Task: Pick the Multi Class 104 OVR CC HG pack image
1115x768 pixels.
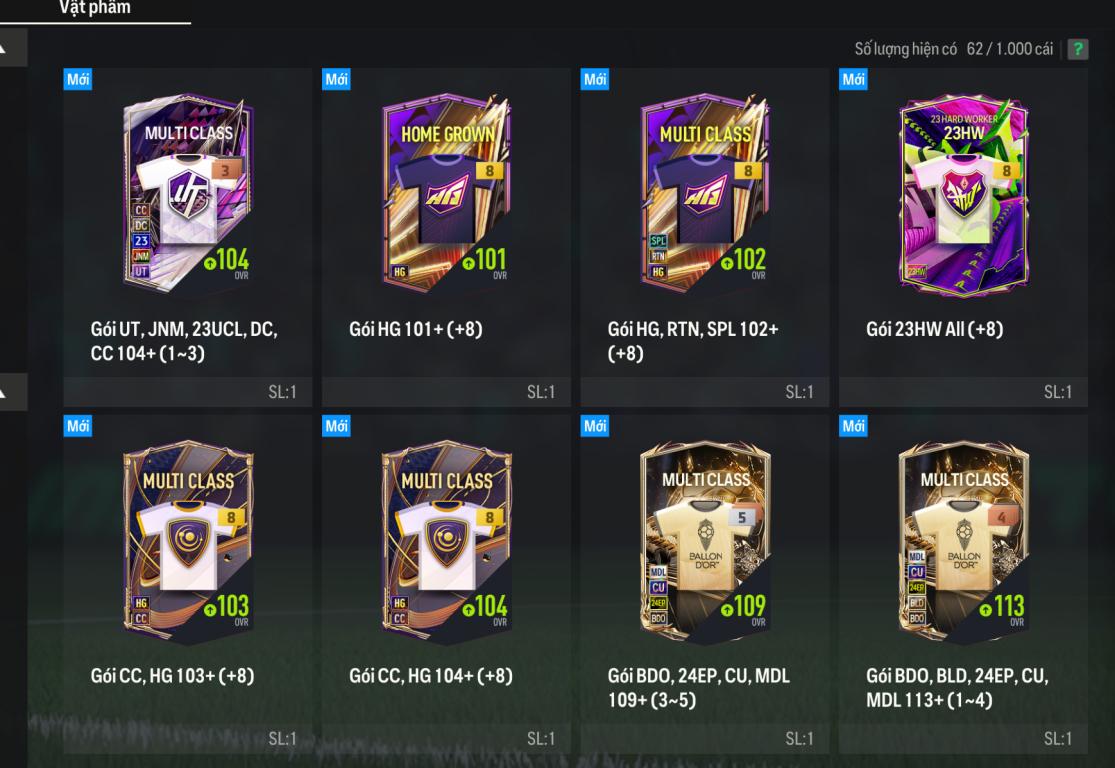Action: [447, 540]
